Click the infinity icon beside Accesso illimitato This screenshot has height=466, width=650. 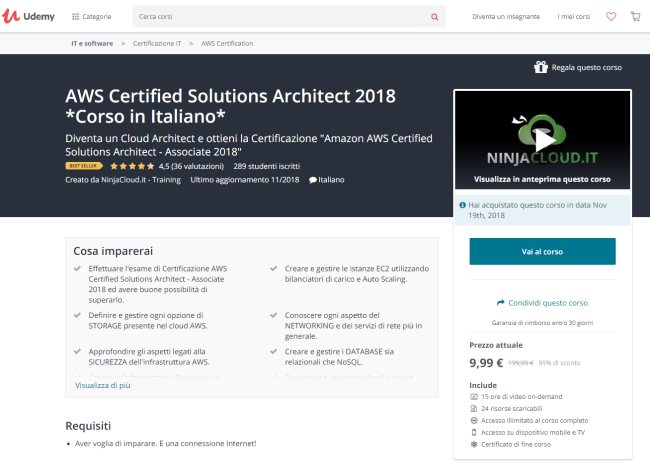(474, 420)
